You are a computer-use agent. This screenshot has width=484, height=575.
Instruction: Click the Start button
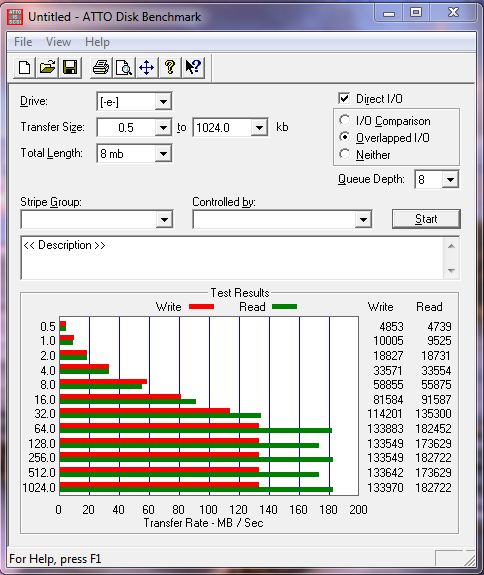426,219
